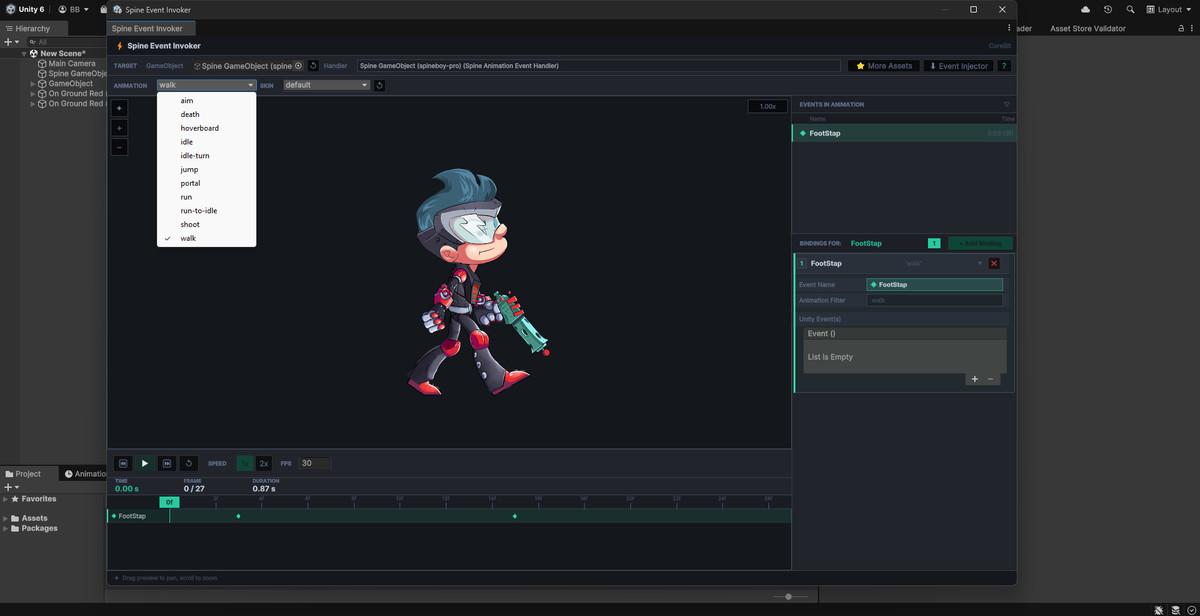
Task: Choose 'idle-turn' from the dropdown list
Action: [x=206, y=156]
